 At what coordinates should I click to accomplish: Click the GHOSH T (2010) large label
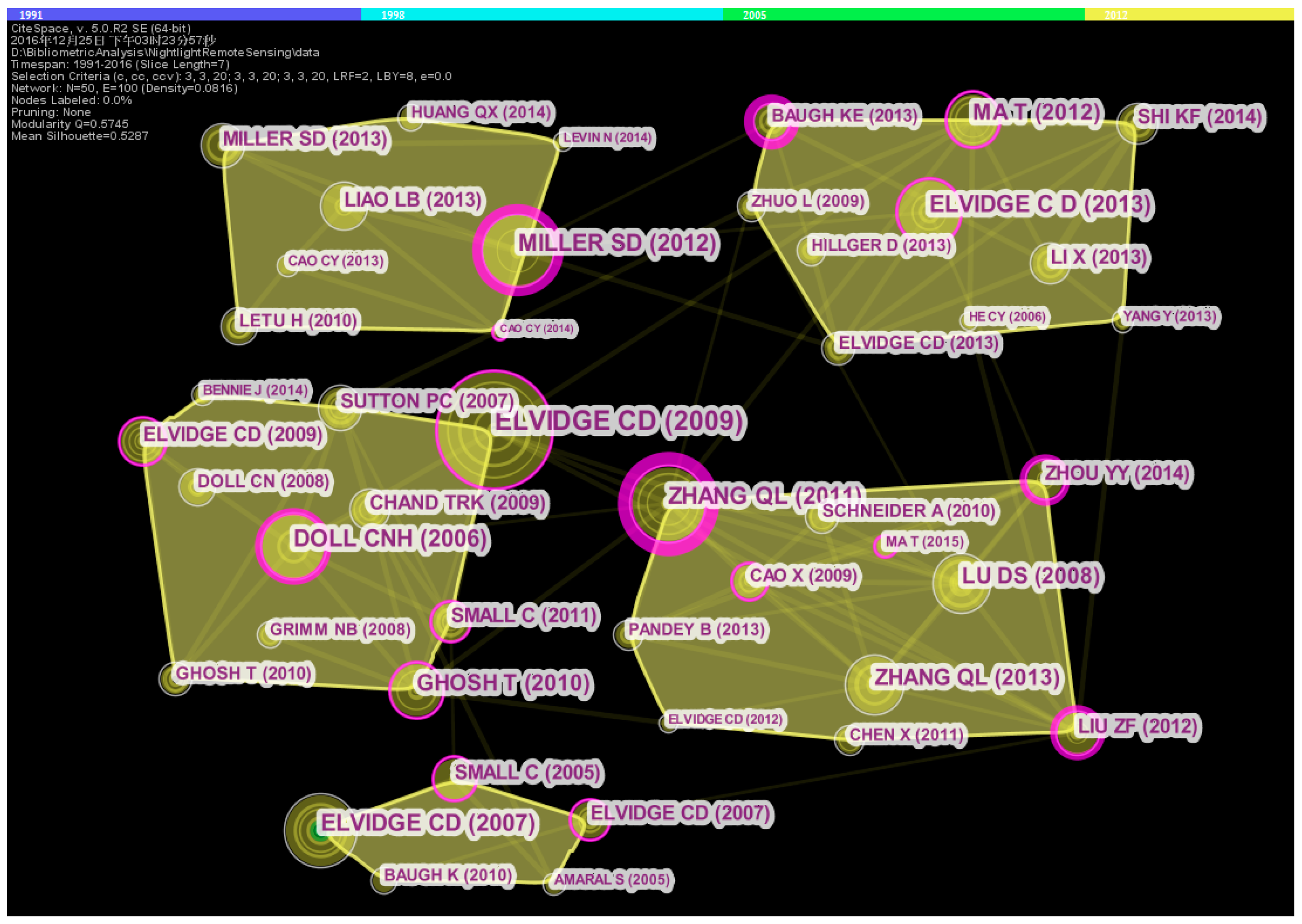point(503,683)
